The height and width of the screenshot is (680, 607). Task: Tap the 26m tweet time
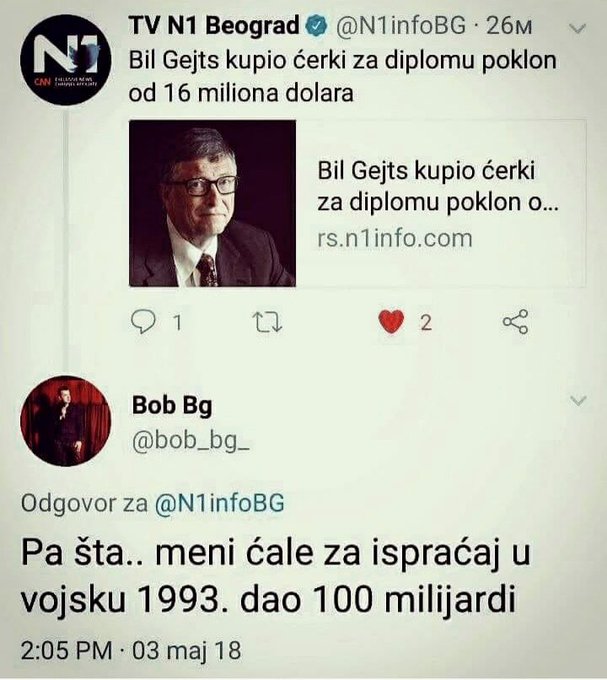pos(509,26)
